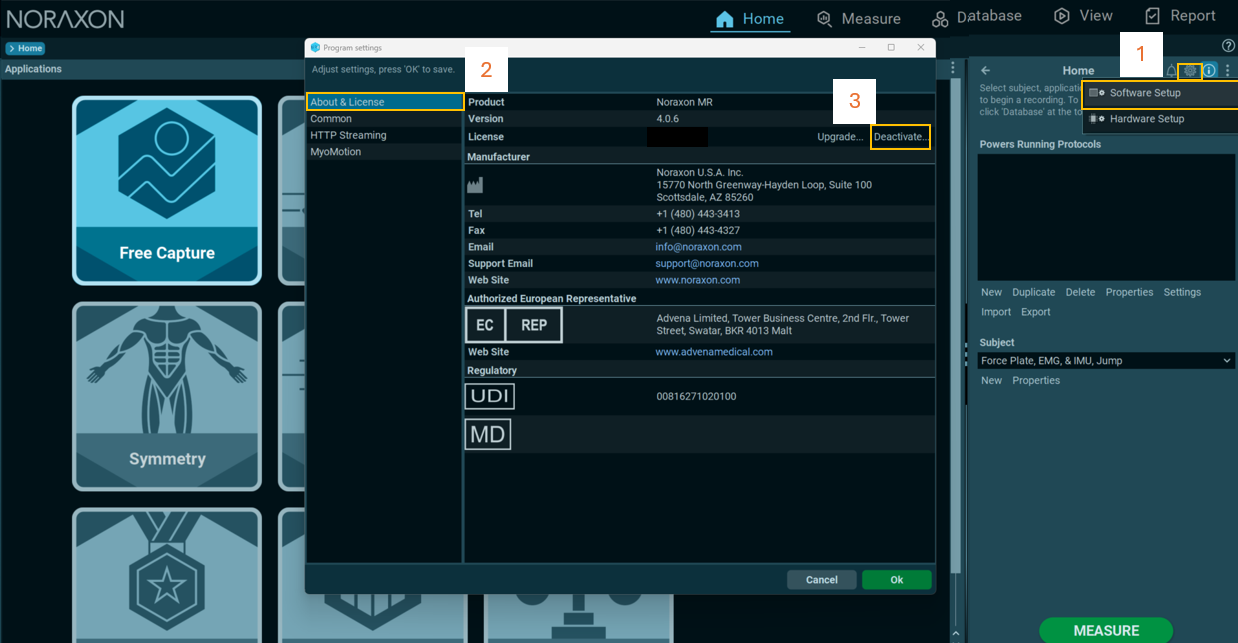Maximize the Program settings dialog

pyautogui.click(x=891, y=47)
